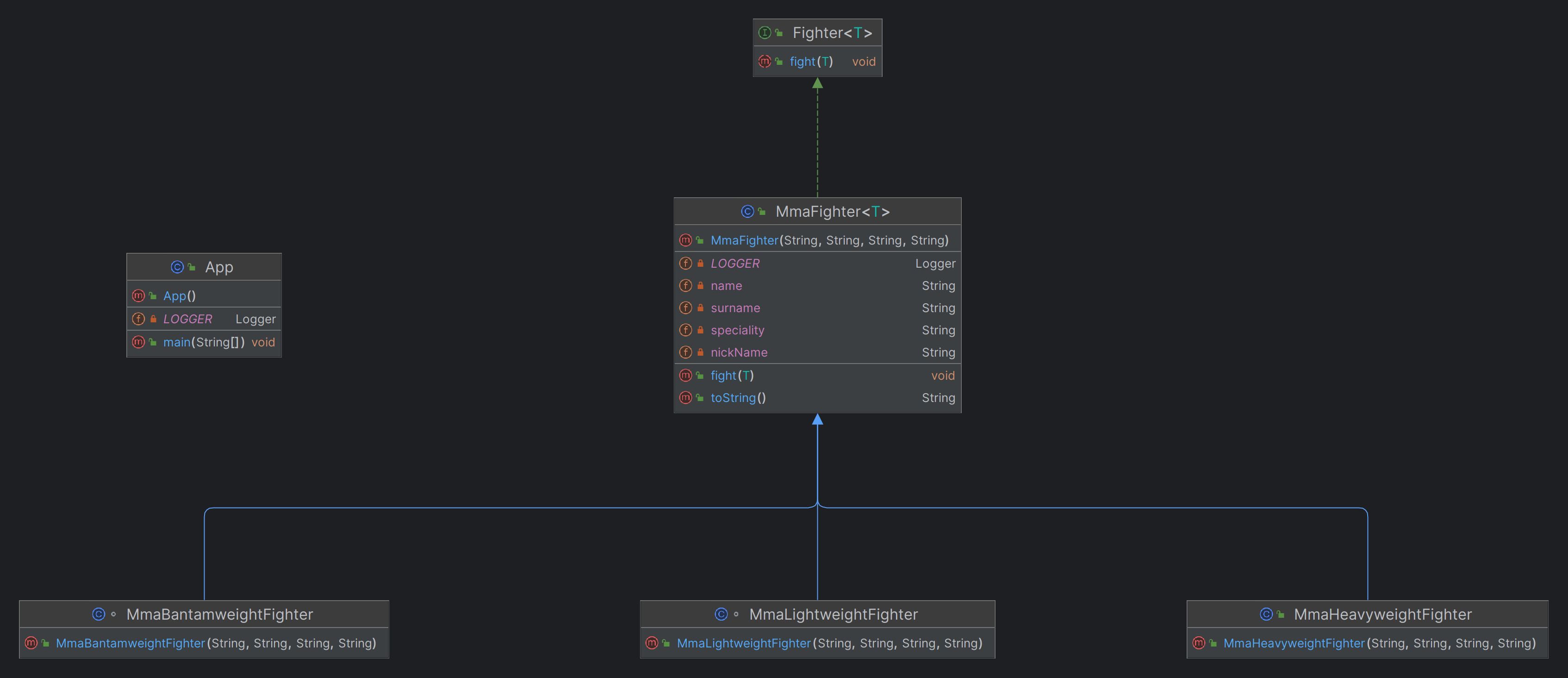Select the MmaFighter constructor row
The width and height of the screenshot is (1568, 678).
(x=817, y=240)
